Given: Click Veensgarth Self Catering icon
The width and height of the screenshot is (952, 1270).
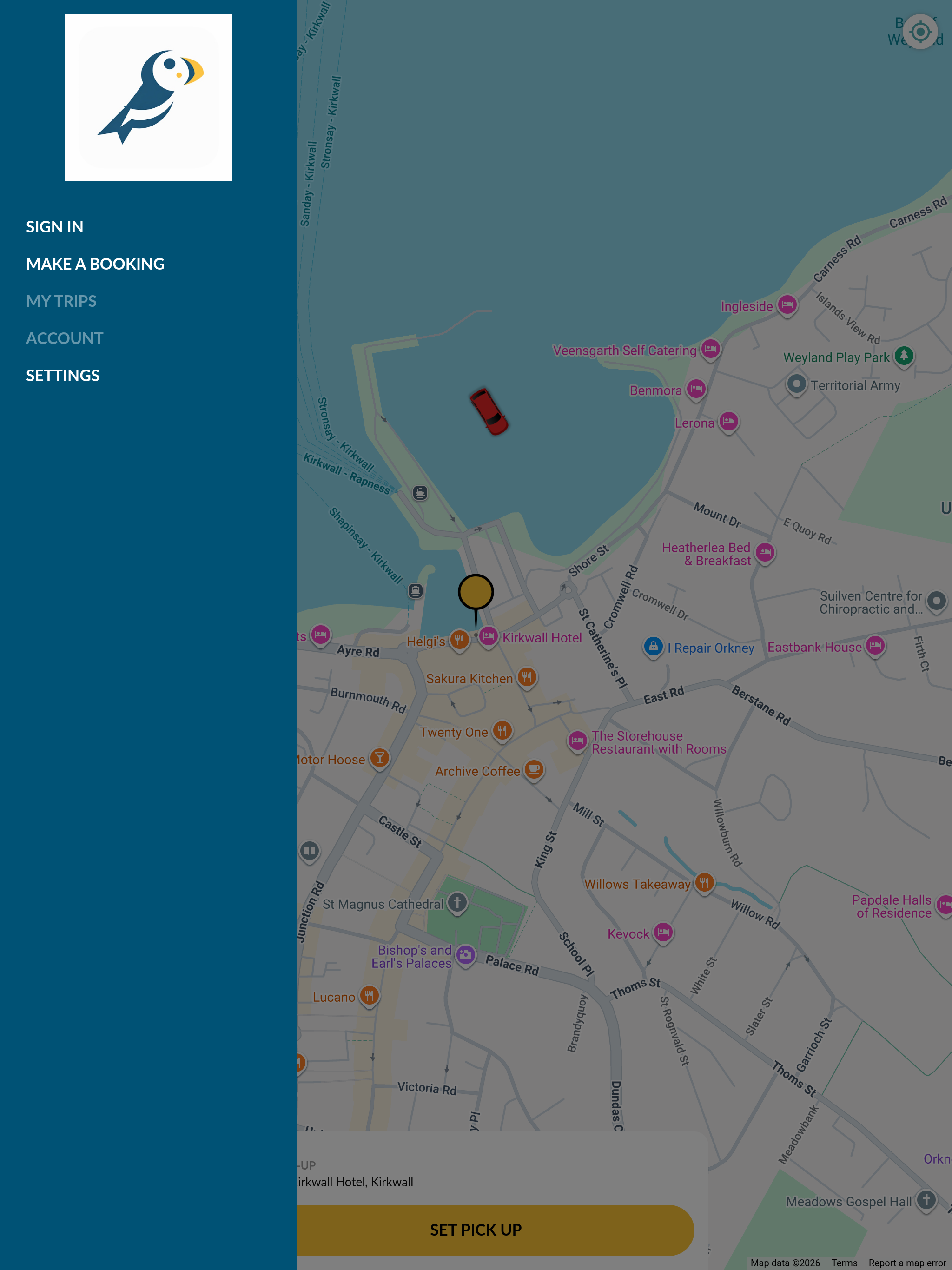Looking at the screenshot, I should coord(711,349).
